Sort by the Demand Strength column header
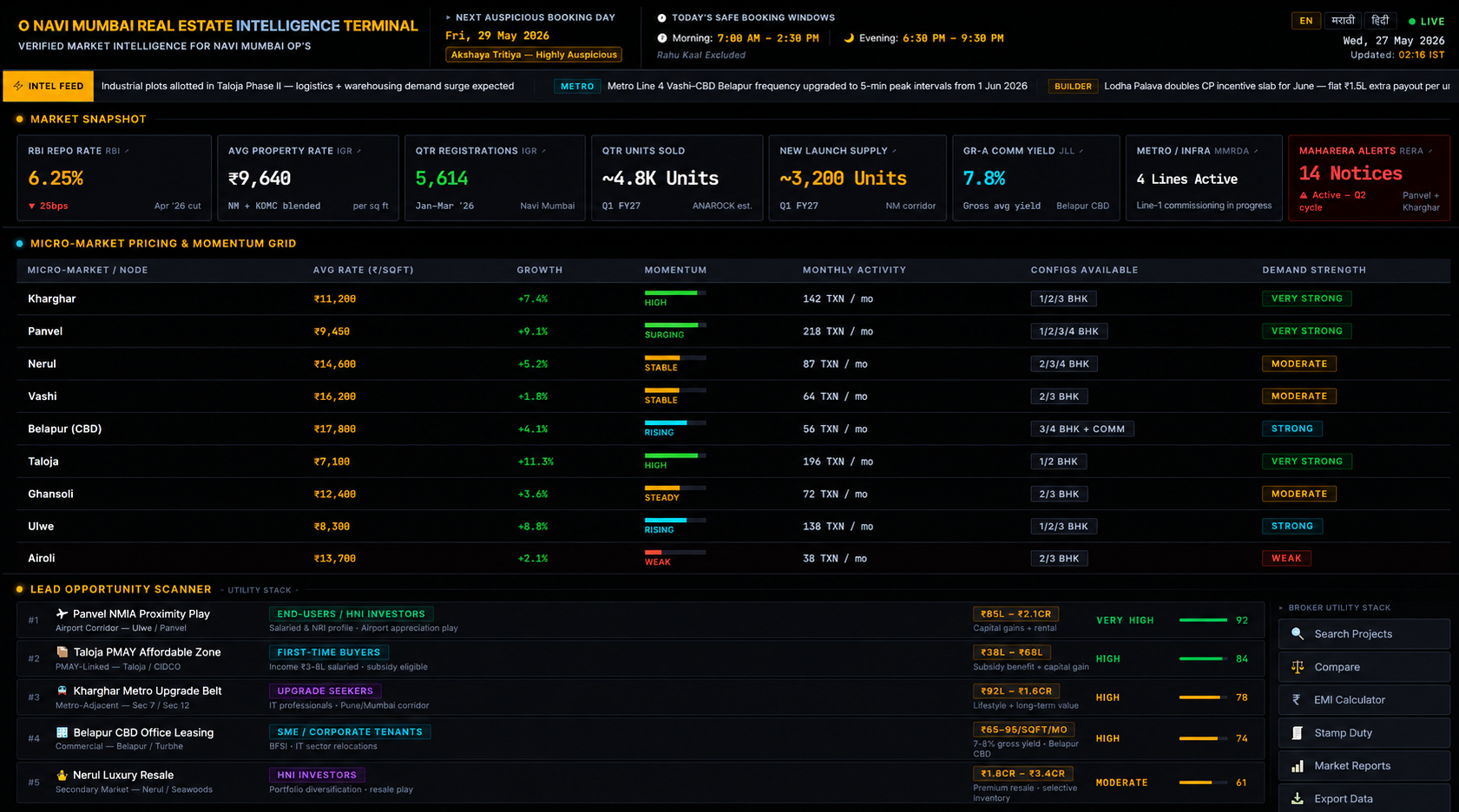This screenshot has height=812, width=1459. [1314, 270]
